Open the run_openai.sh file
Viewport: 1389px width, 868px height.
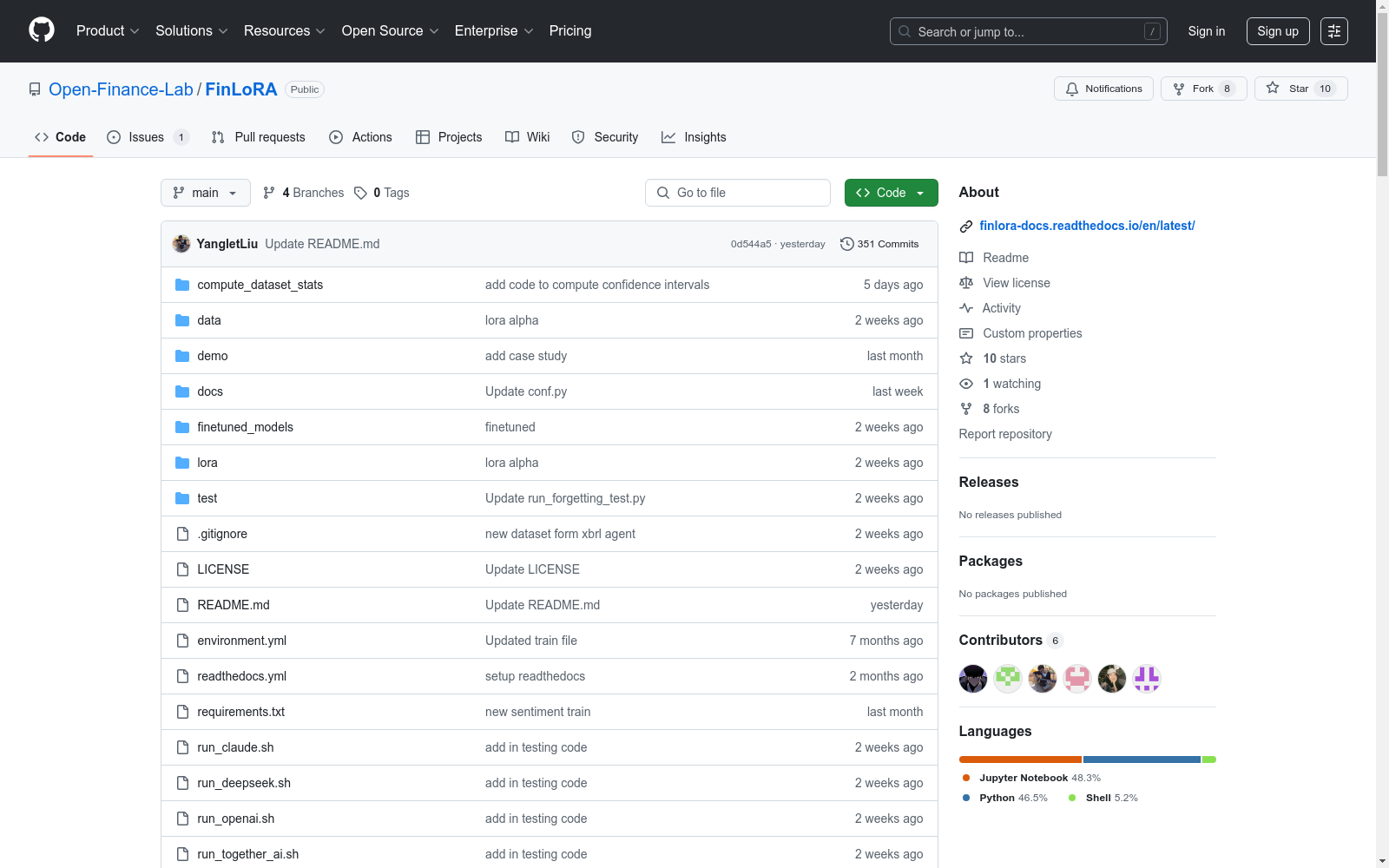tap(235, 819)
